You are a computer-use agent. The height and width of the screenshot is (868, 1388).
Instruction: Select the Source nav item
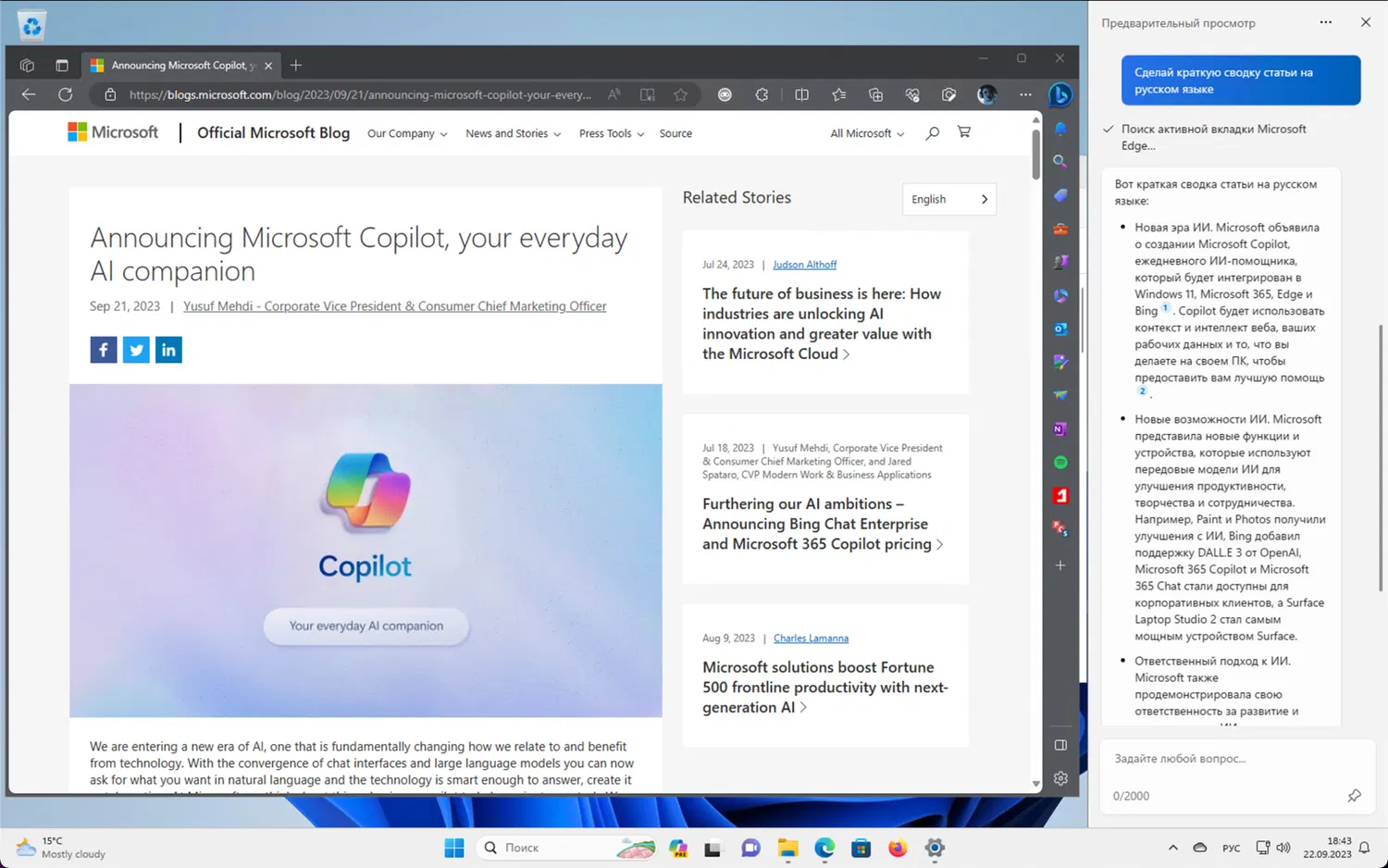click(x=675, y=133)
